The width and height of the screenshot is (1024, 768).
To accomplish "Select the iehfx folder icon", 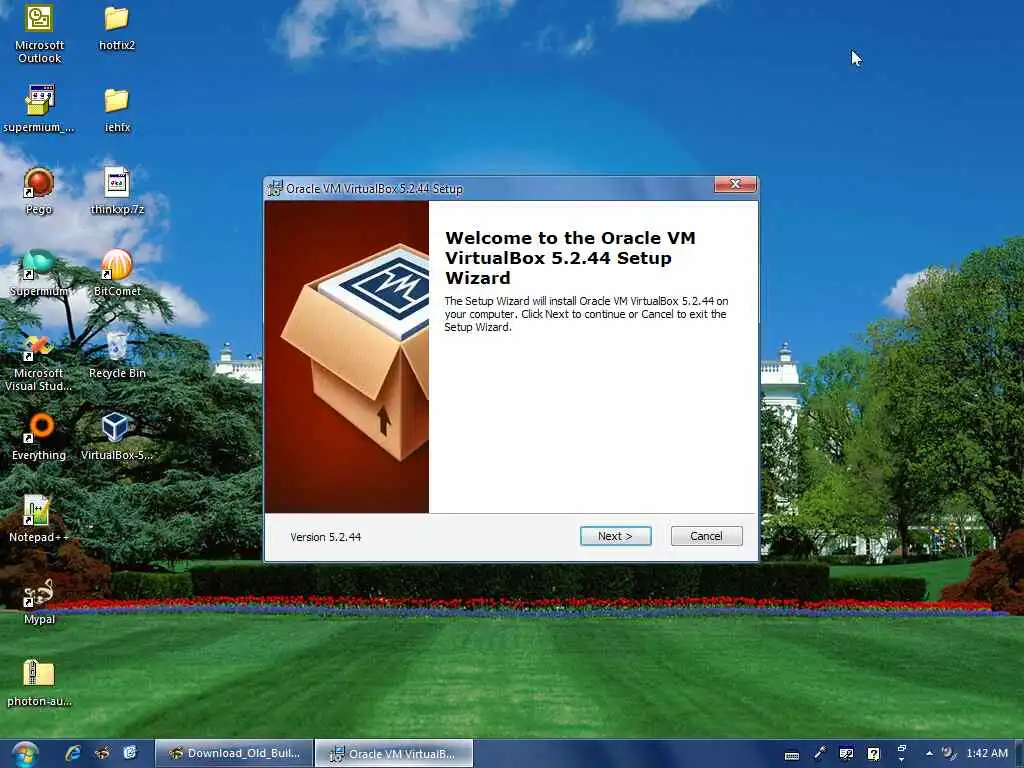I will (x=117, y=110).
